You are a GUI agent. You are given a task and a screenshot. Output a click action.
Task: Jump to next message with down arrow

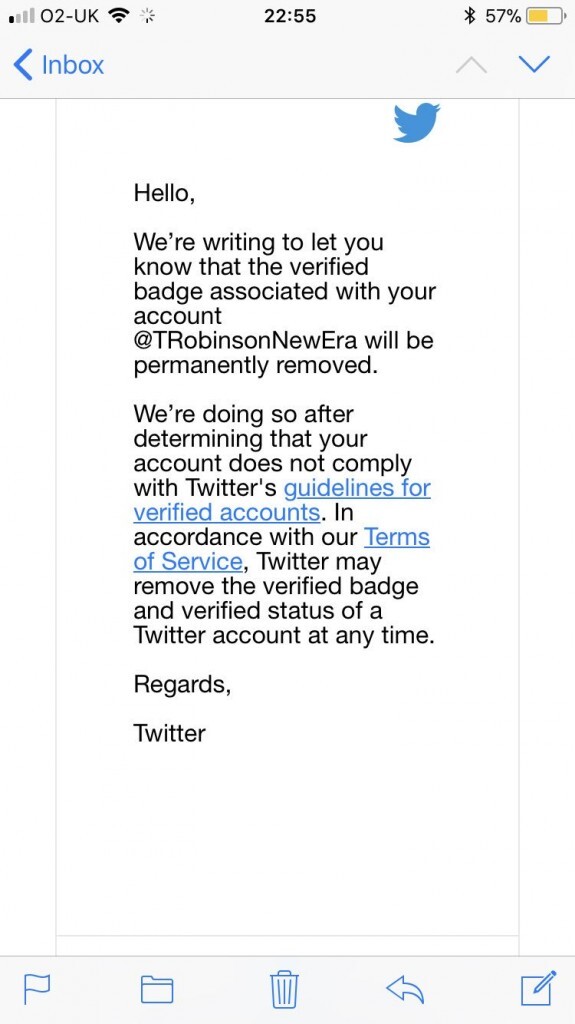coord(534,64)
